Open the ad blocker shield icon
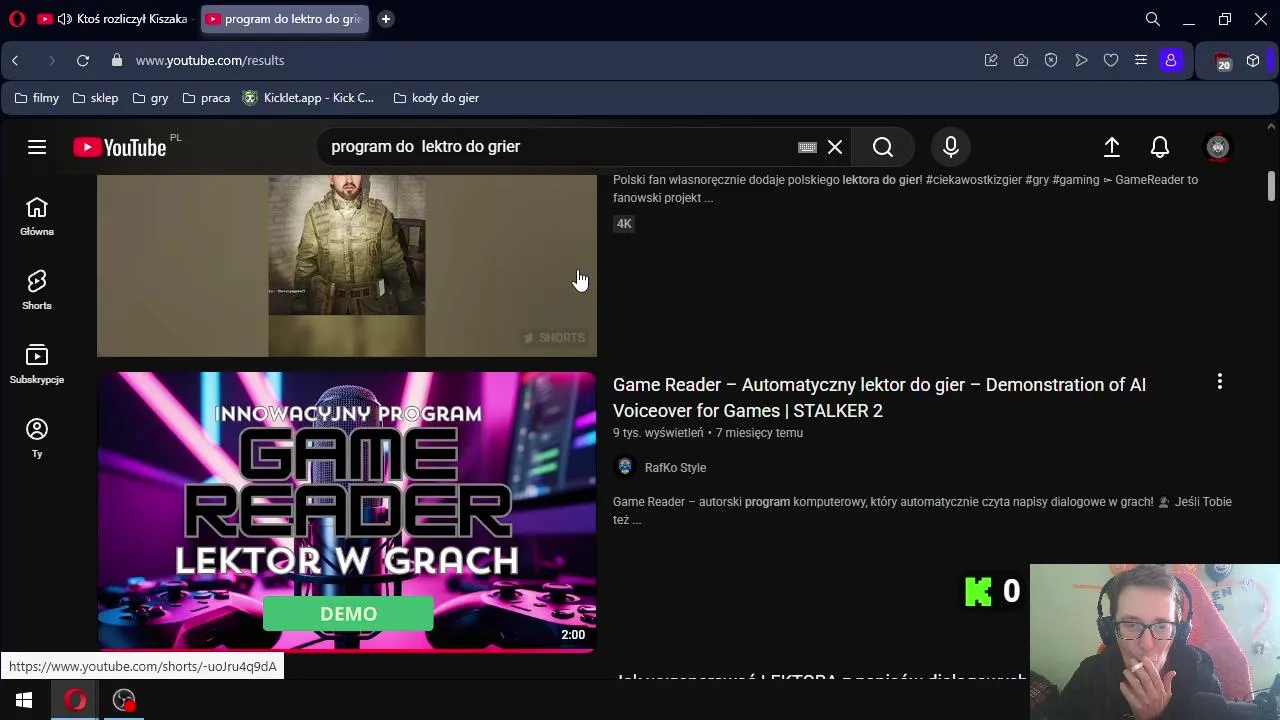This screenshot has width=1280, height=720. click(x=1051, y=61)
